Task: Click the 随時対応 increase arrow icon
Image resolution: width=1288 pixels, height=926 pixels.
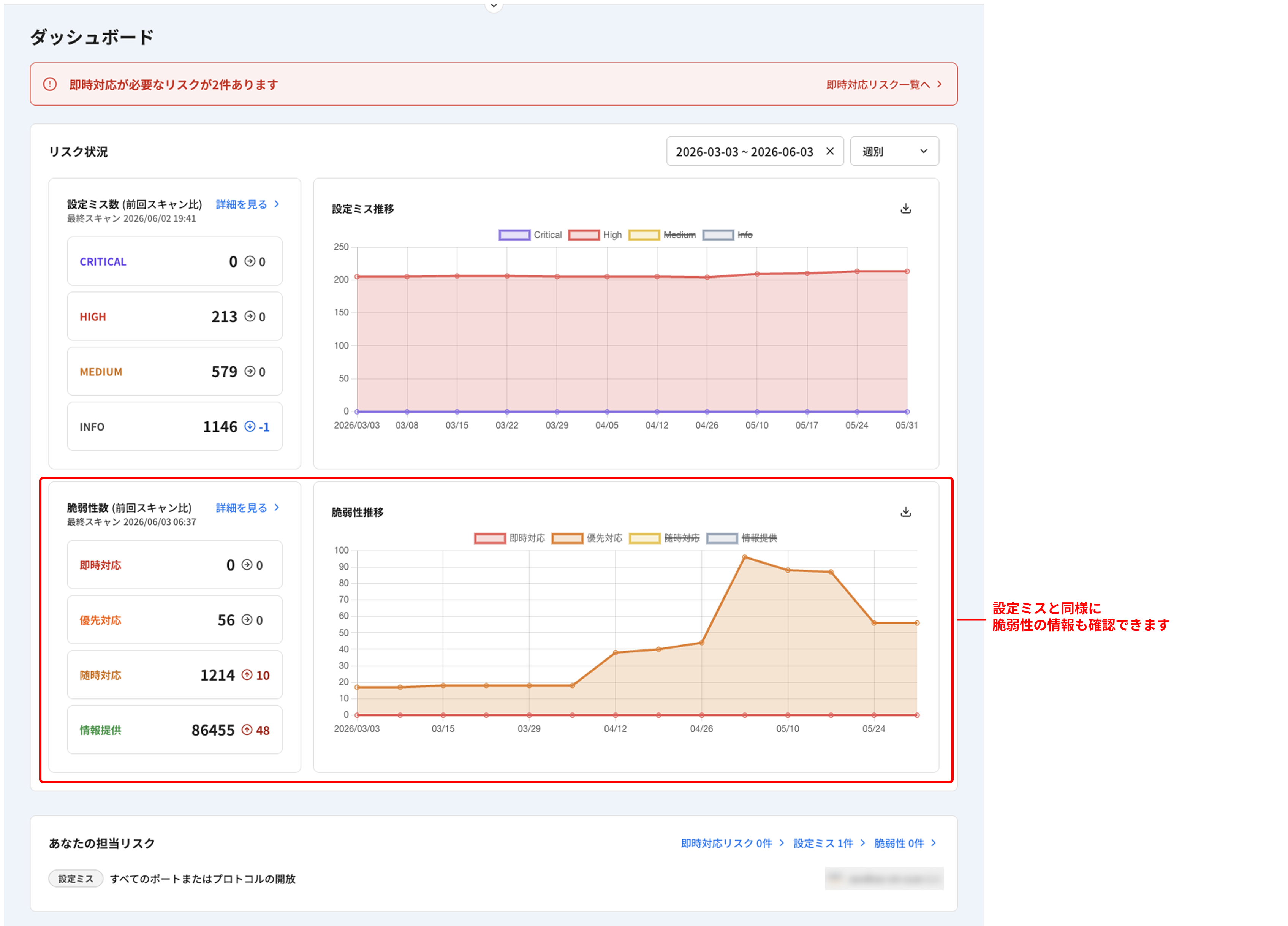Action: [247, 675]
